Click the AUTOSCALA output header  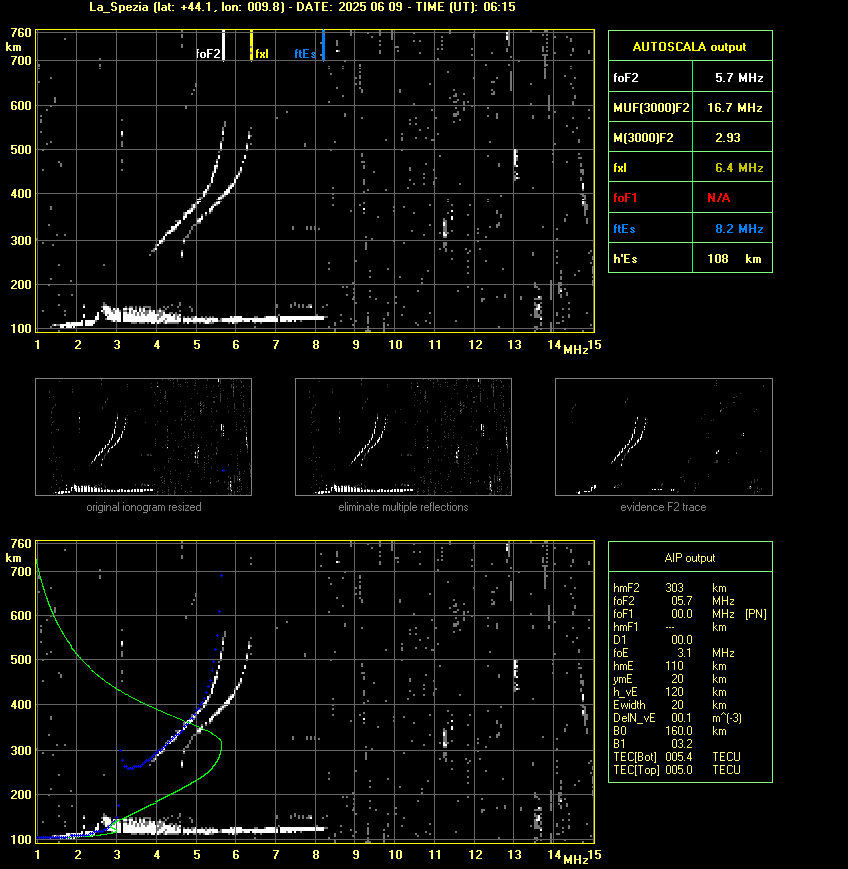click(690, 47)
